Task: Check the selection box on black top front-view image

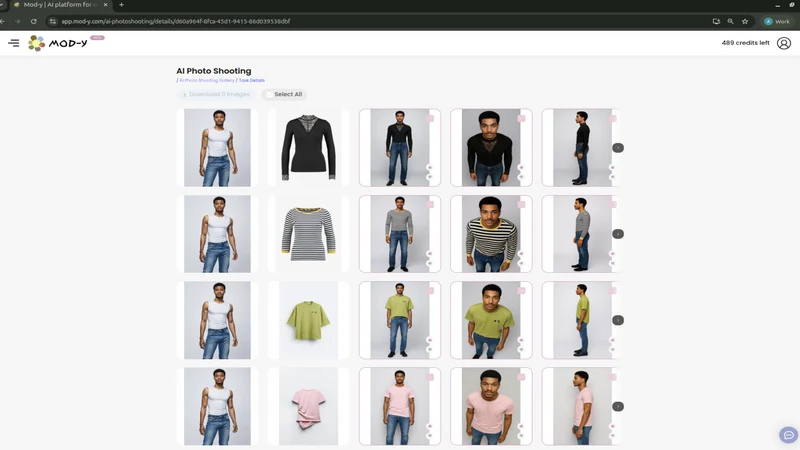Action: click(x=430, y=118)
